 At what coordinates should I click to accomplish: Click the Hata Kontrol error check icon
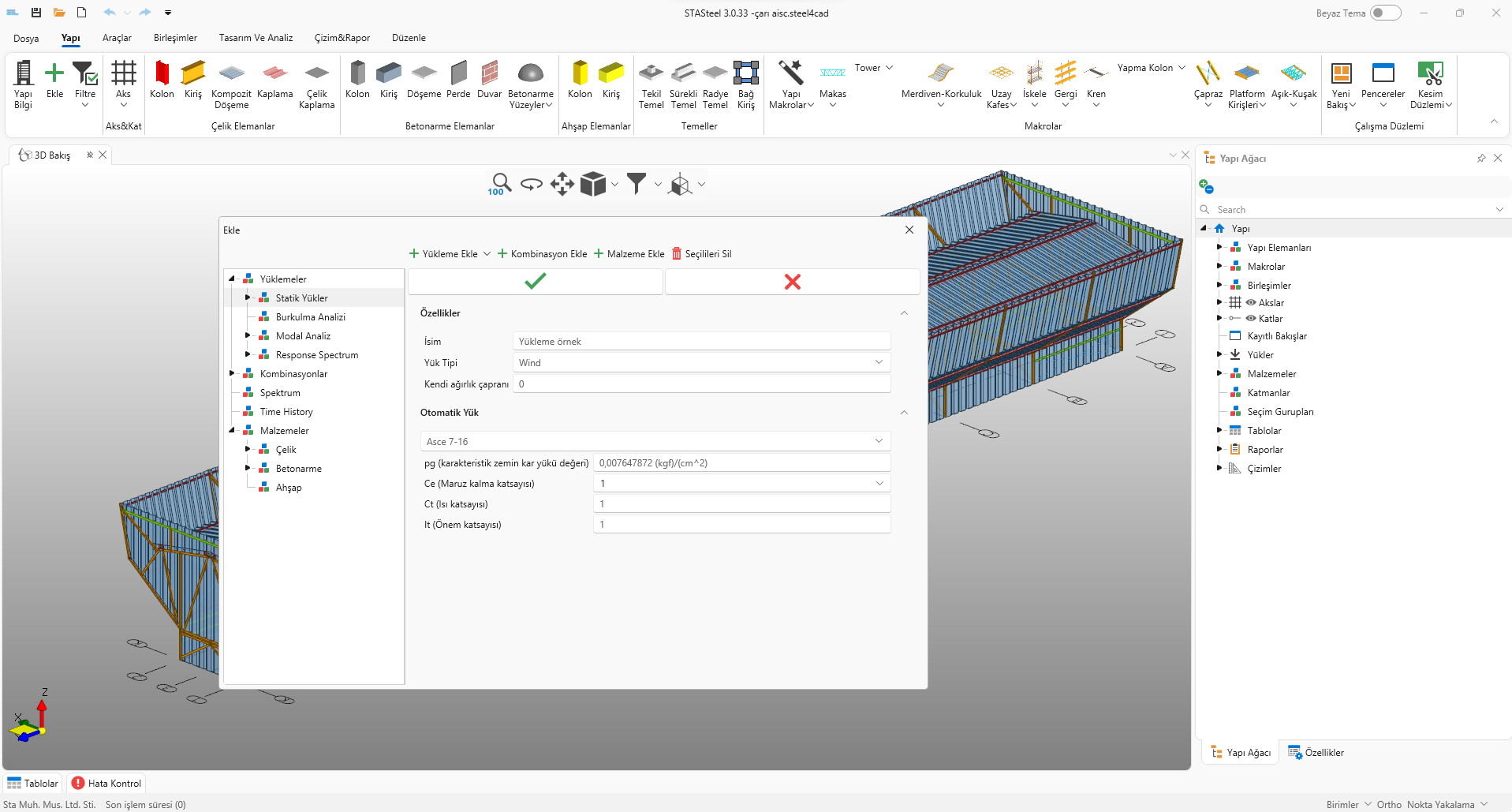point(78,783)
